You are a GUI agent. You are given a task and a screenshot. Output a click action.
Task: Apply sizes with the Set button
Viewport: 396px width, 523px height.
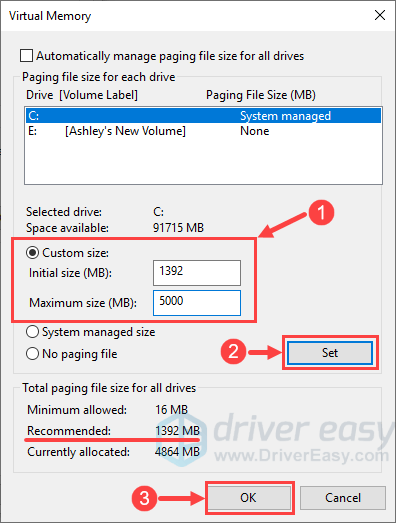(x=330, y=353)
